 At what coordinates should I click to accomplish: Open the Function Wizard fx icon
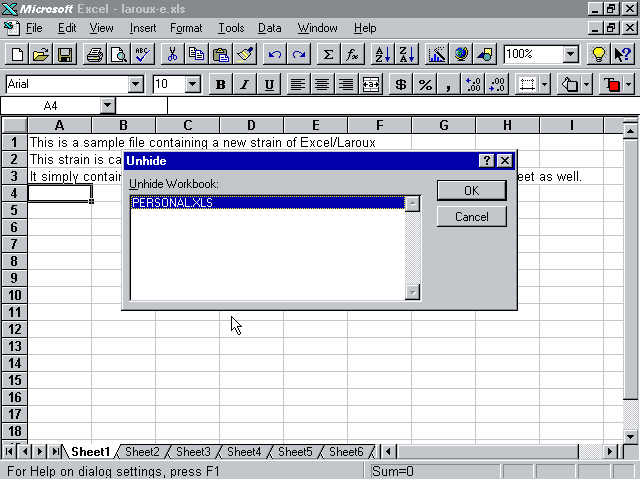pyautogui.click(x=352, y=54)
